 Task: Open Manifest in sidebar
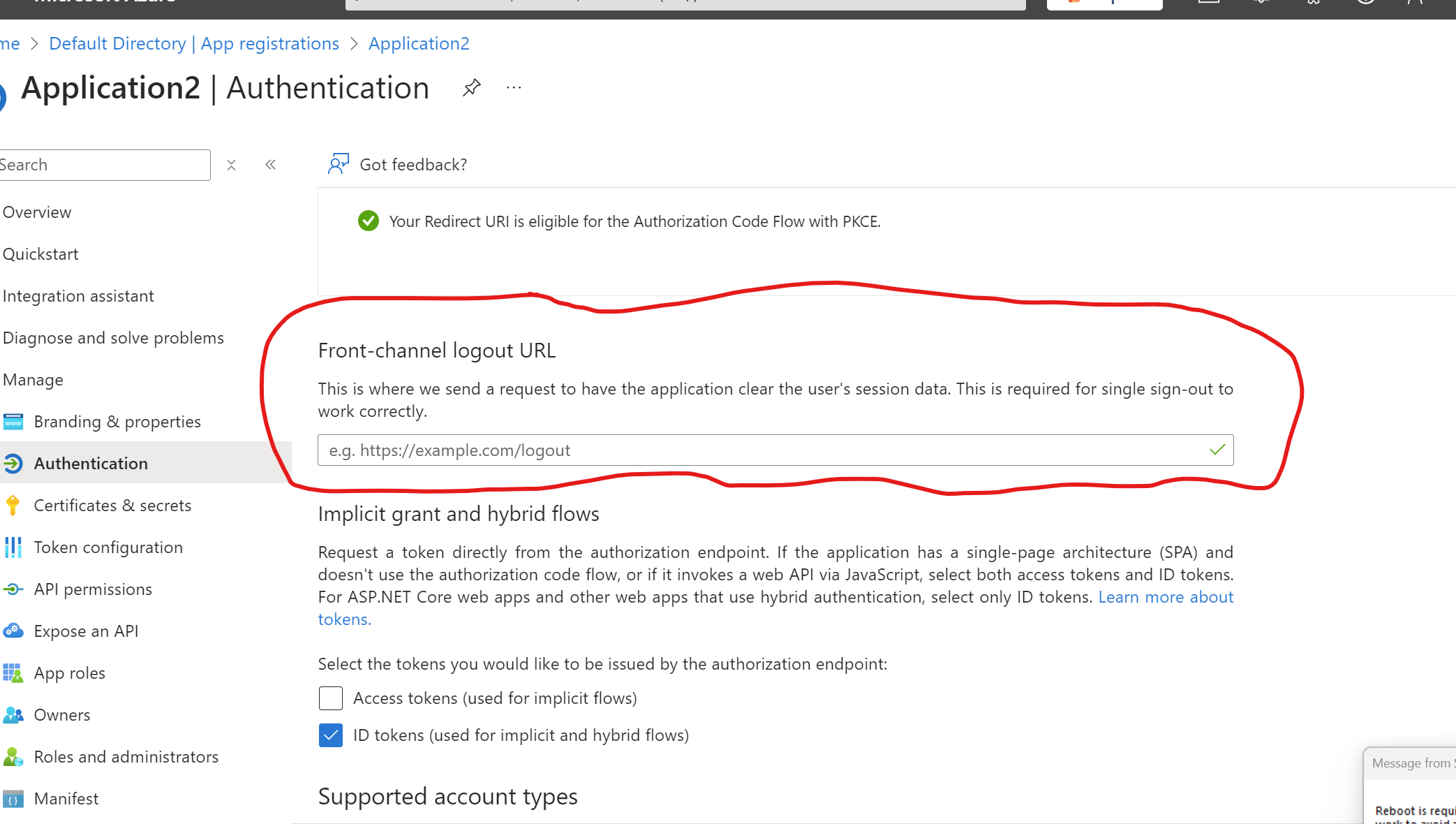click(x=66, y=799)
